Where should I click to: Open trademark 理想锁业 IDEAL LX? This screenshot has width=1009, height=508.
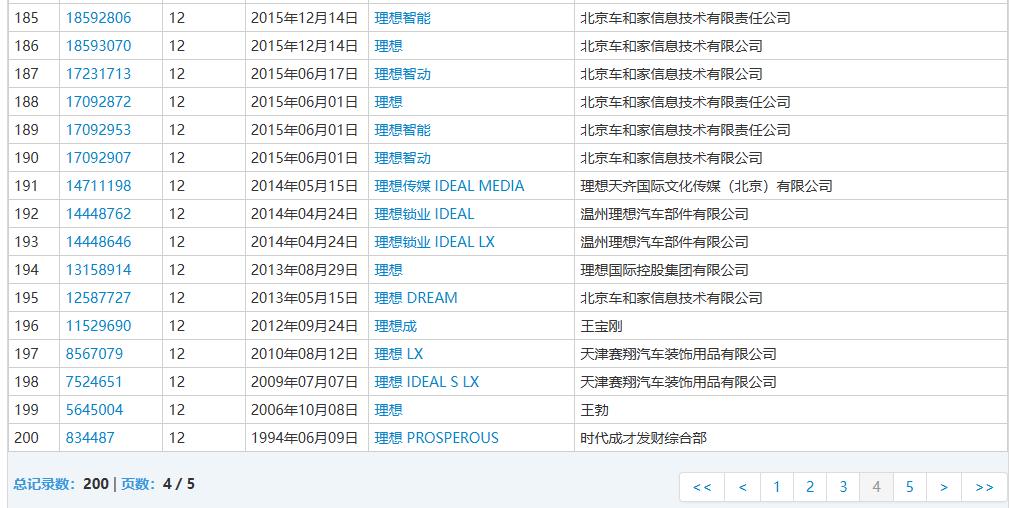(434, 242)
